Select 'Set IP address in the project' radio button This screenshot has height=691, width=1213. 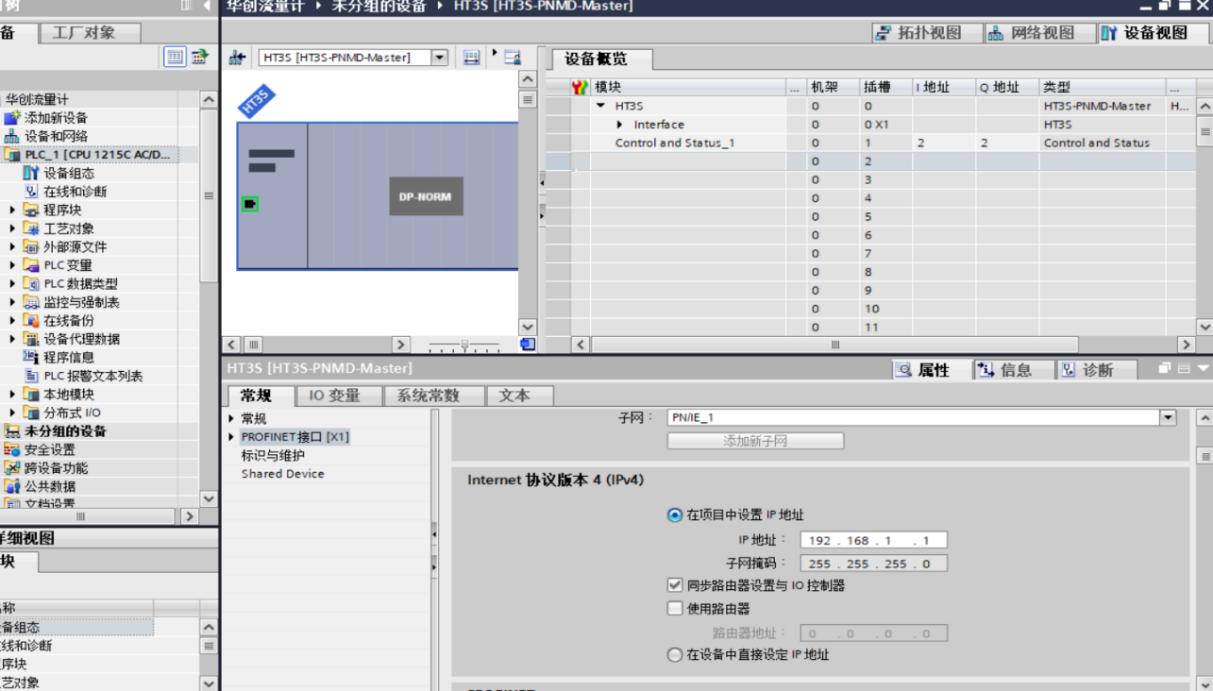point(674,515)
